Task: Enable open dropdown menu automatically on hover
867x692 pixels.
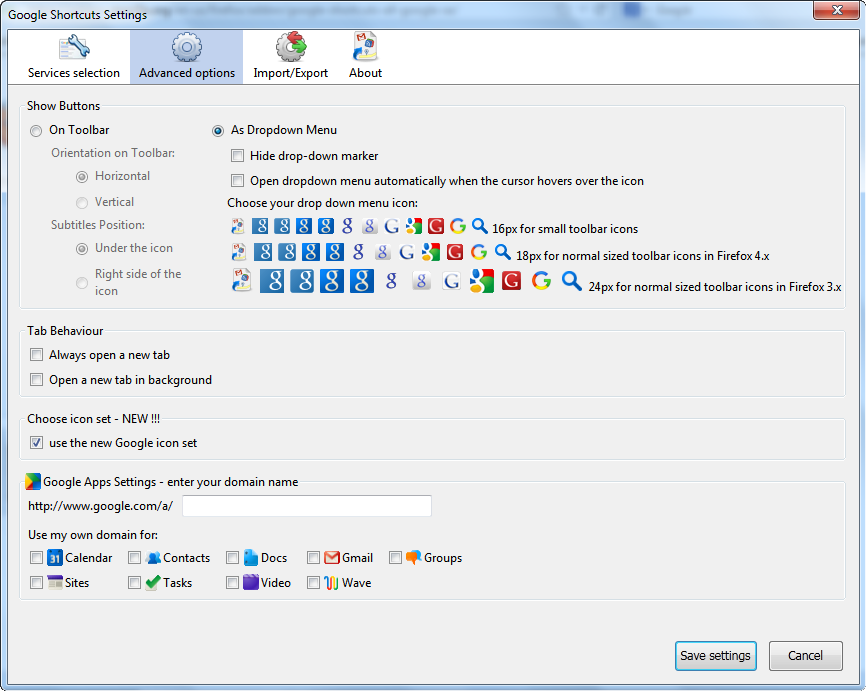Action: pos(237,181)
